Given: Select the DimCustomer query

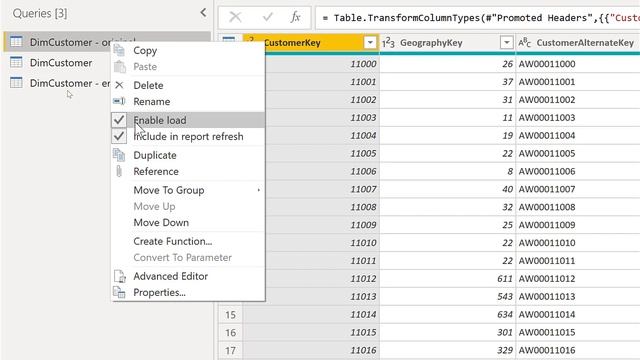Looking at the screenshot, I should [x=61, y=62].
